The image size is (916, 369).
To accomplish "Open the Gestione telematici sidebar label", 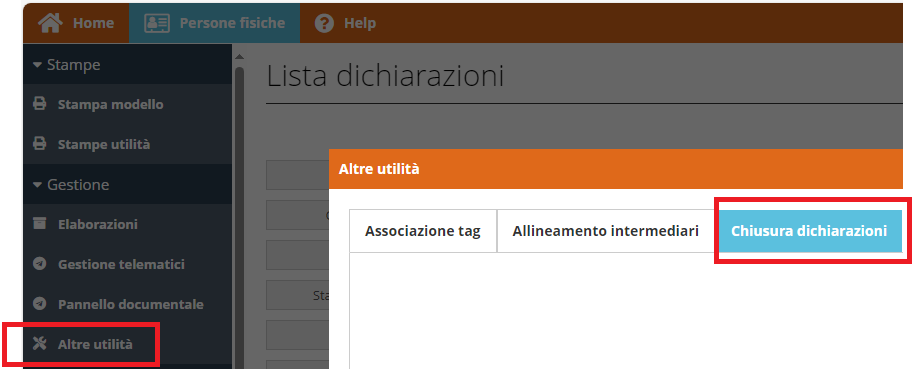I will 122,264.
